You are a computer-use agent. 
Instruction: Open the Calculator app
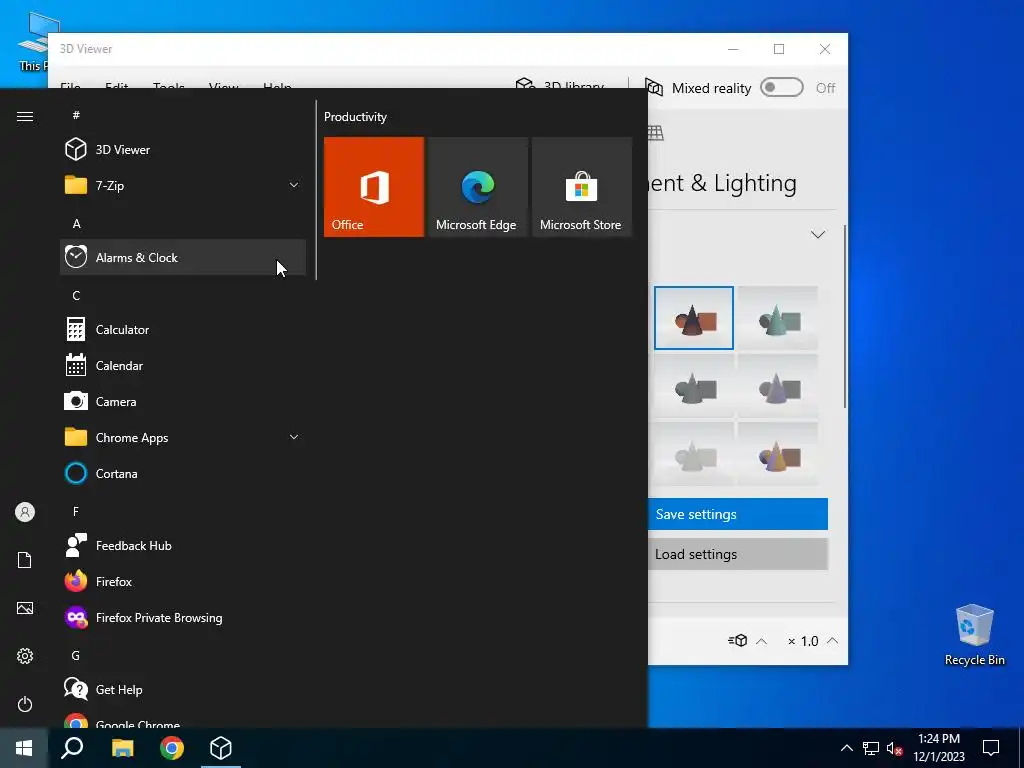(182, 330)
